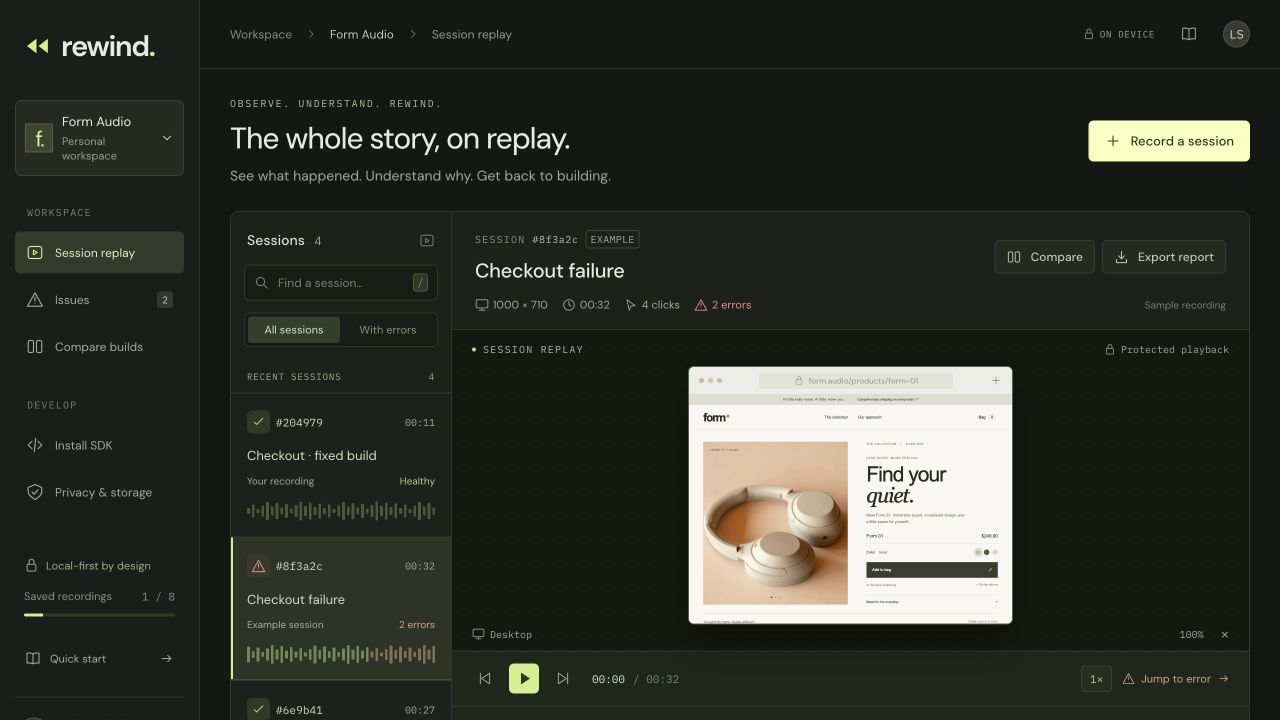The image size is (1280, 720).
Task: Close the replay viewport with X
Action: (x=1224, y=635)
